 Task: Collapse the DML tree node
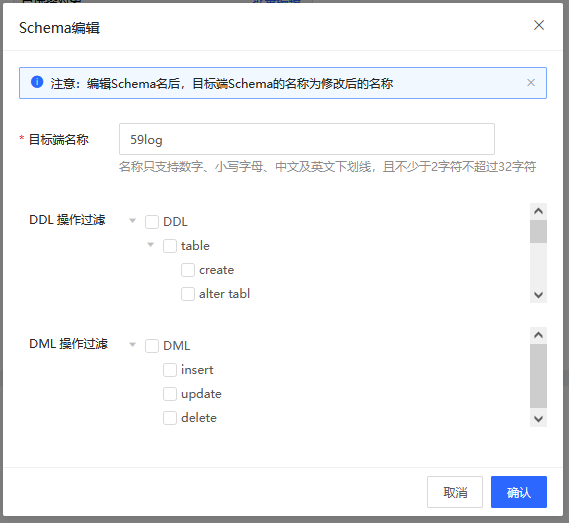click(x=133, y=344)
